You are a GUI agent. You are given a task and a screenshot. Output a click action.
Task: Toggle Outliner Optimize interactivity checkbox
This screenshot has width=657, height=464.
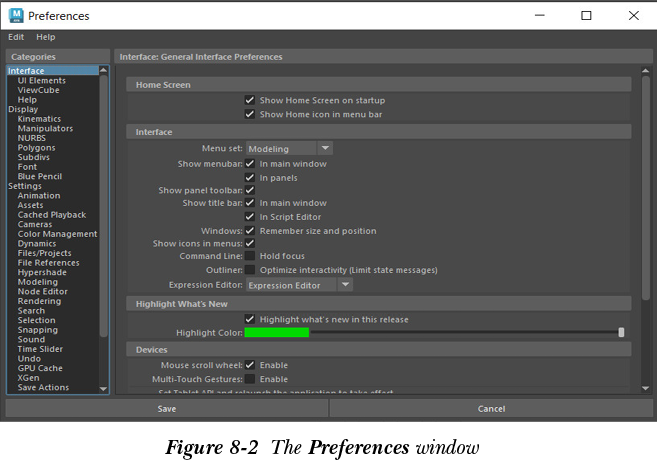pos(250,270)
